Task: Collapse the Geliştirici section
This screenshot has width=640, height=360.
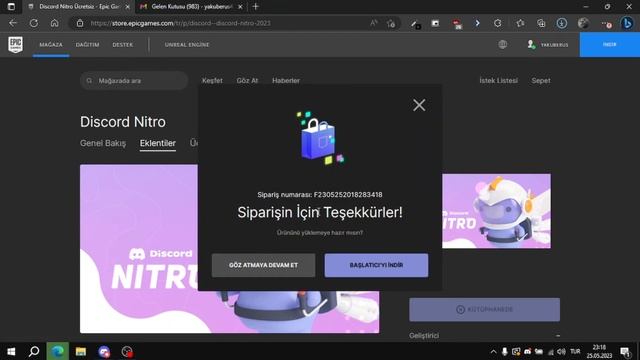Action: 558,336
